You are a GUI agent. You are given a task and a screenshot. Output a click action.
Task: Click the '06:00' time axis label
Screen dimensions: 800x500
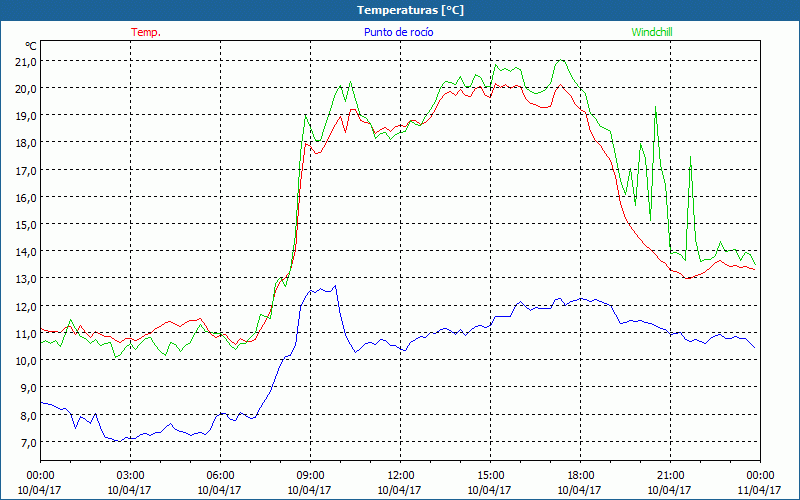[220, 476]
